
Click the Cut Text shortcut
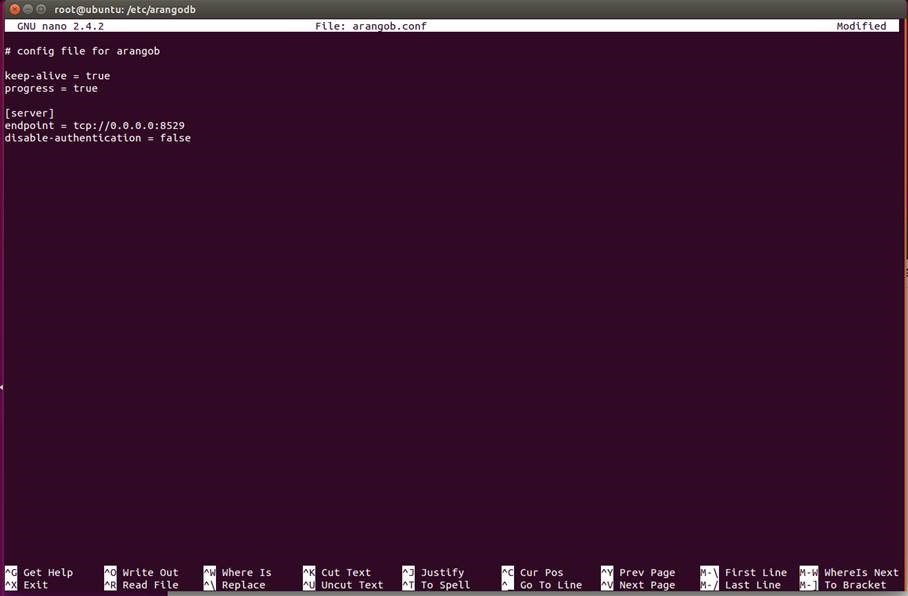coord(345,573)
